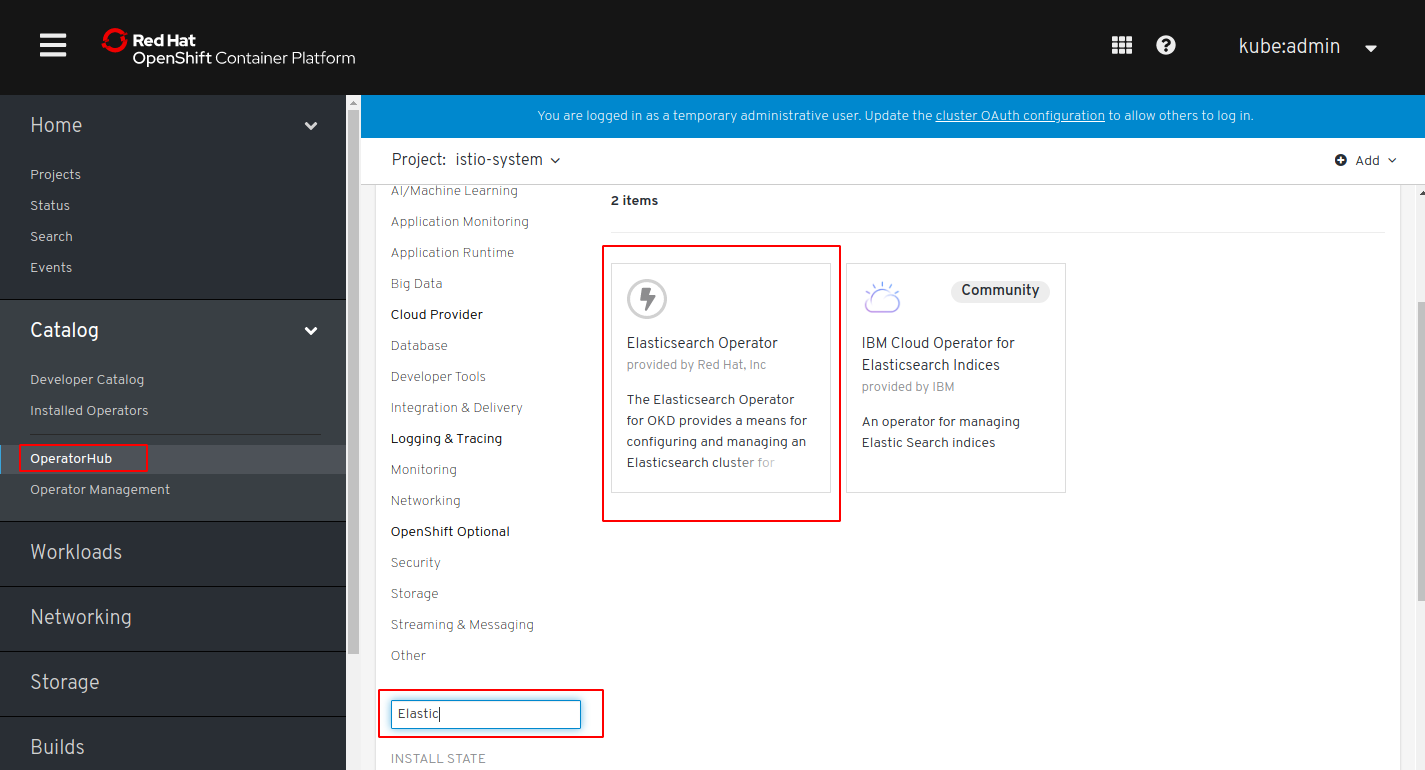Screen dimensions: 1425x770
Task: Click the IBM Cloud Operator cloud icon
Action: click(882, 297)
